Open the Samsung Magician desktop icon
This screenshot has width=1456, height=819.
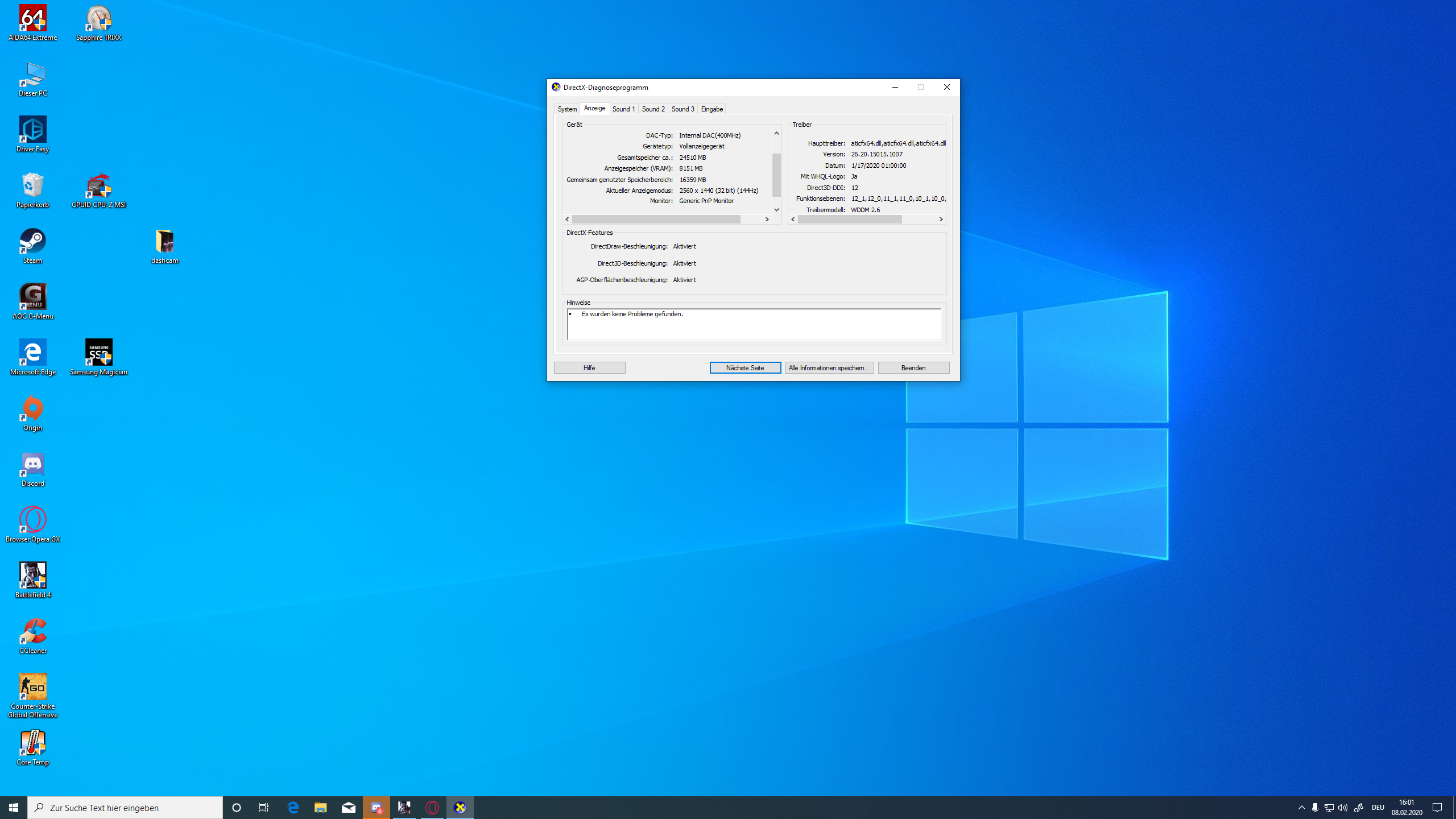pyautogui.click(x=98, y=353)
